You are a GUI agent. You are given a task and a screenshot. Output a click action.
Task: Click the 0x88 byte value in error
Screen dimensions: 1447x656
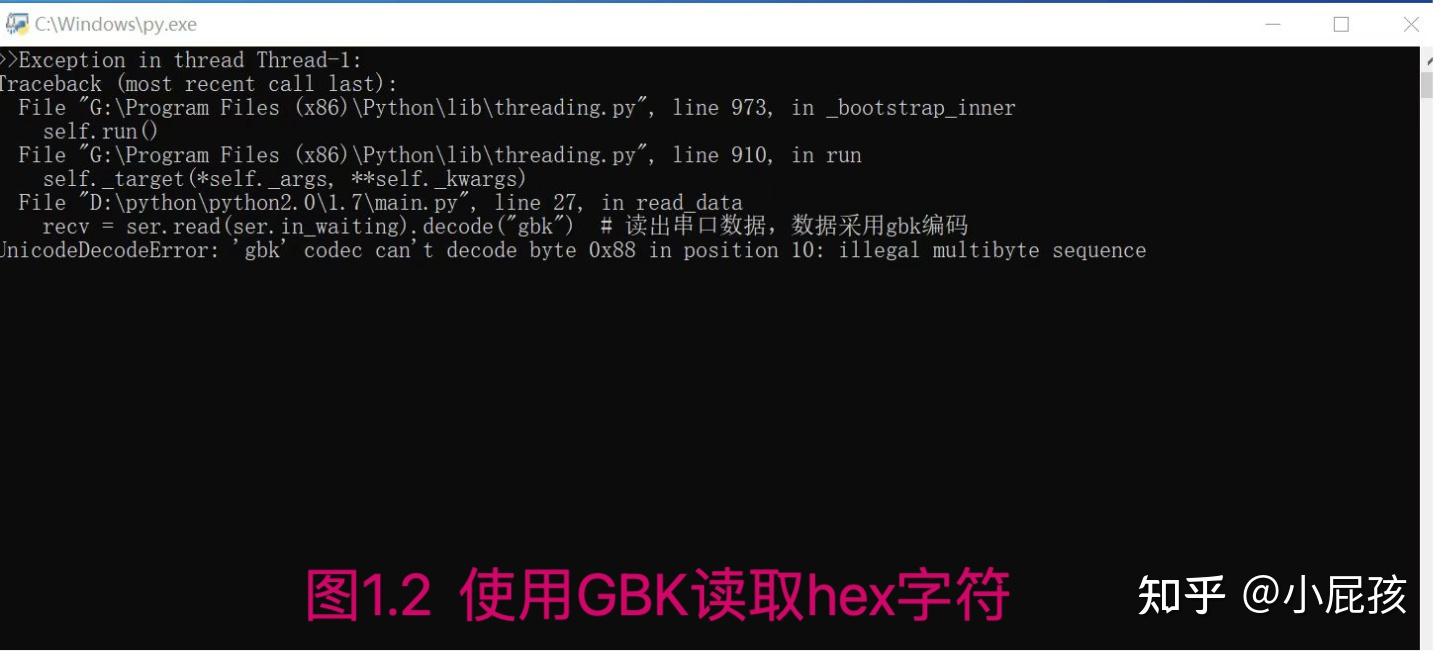(612, 250)
